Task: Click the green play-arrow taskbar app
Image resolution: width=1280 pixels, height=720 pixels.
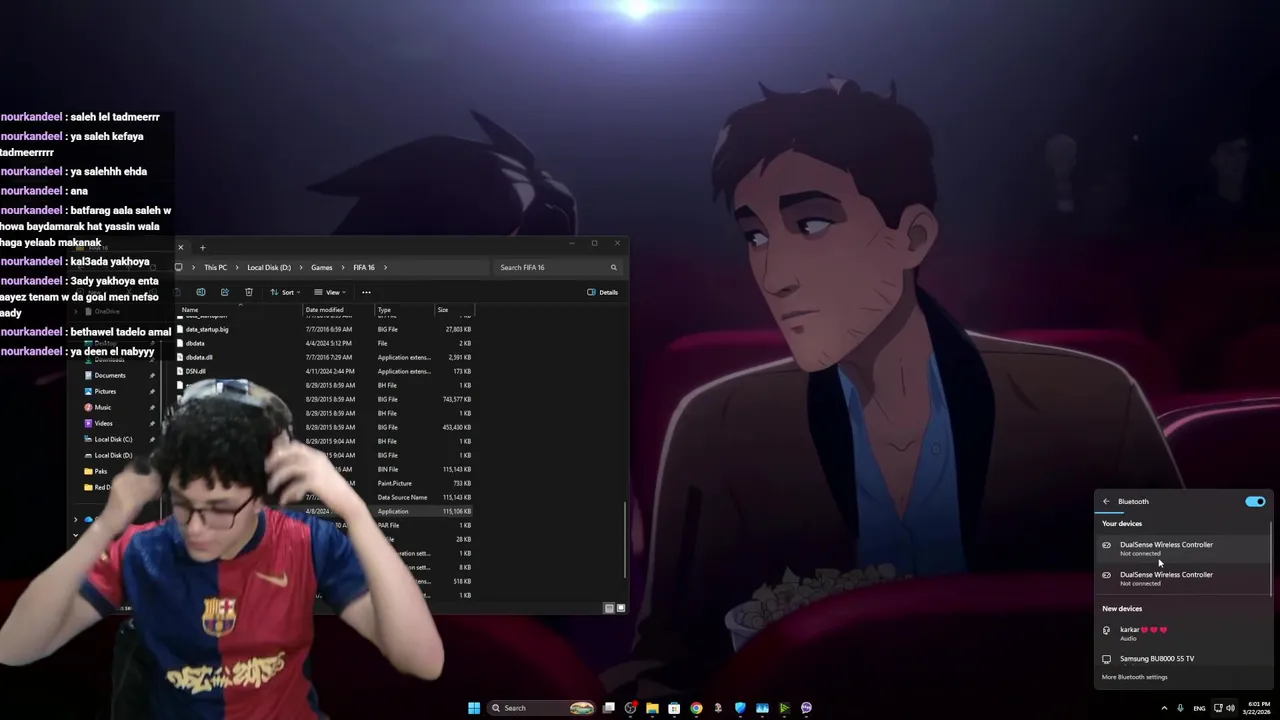Action: [x=784, y=708]
